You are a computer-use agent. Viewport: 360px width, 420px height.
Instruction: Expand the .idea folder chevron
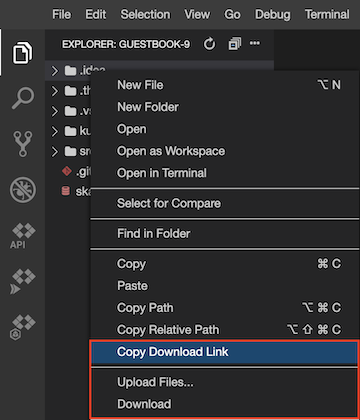54,71
